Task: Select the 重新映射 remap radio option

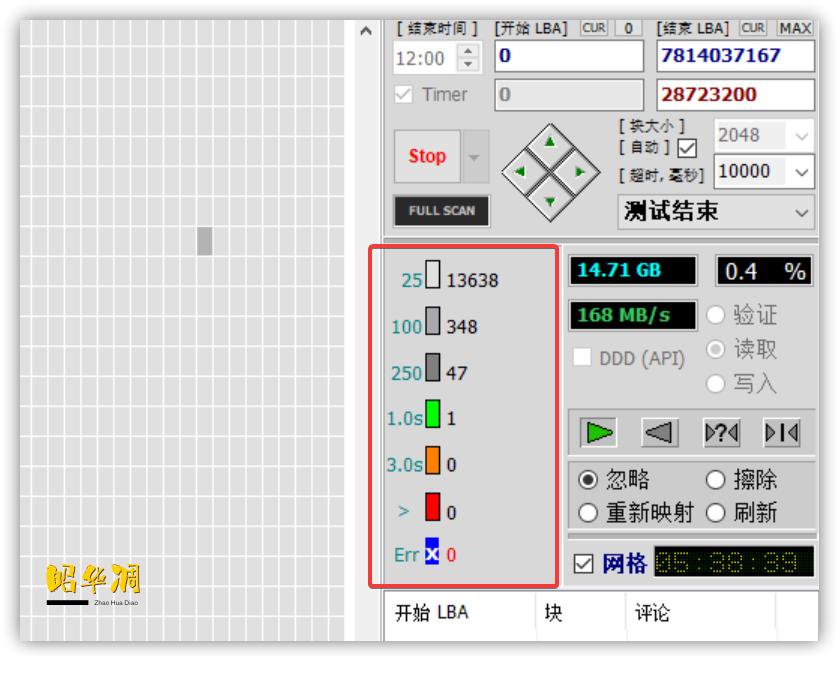Action: point(588,513)
